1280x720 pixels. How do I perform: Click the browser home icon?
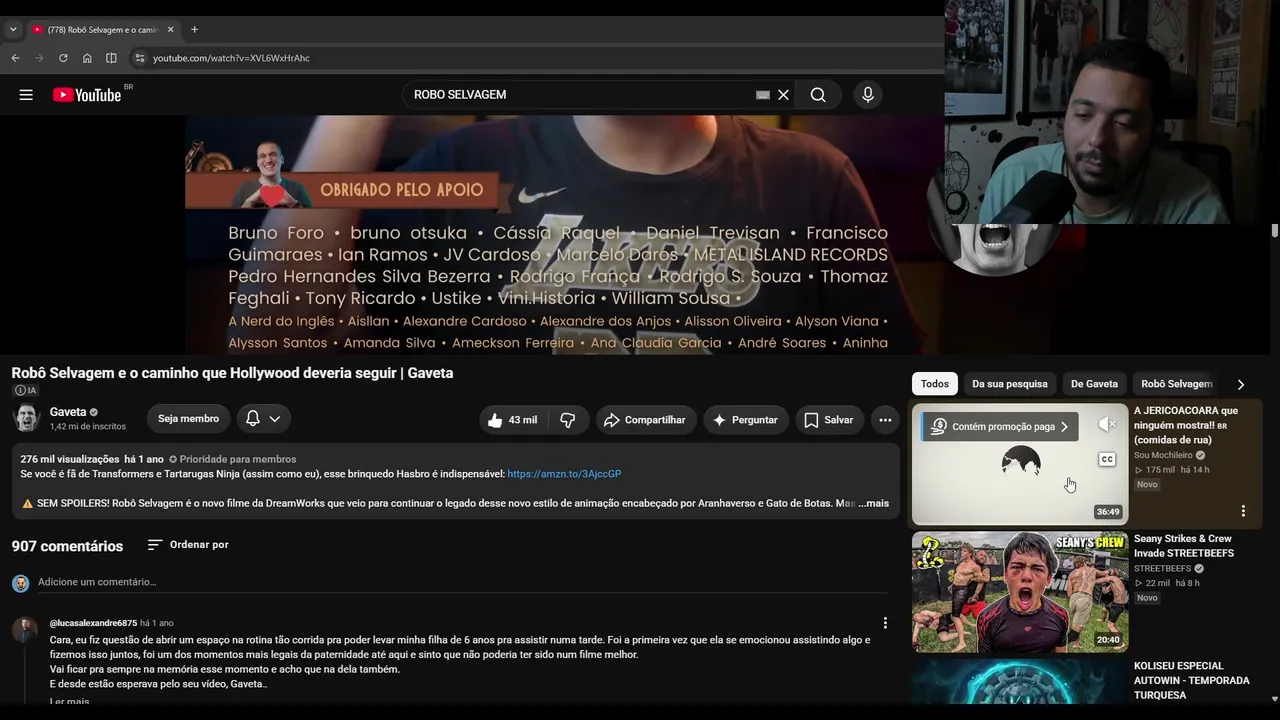[x=87, y=58]
